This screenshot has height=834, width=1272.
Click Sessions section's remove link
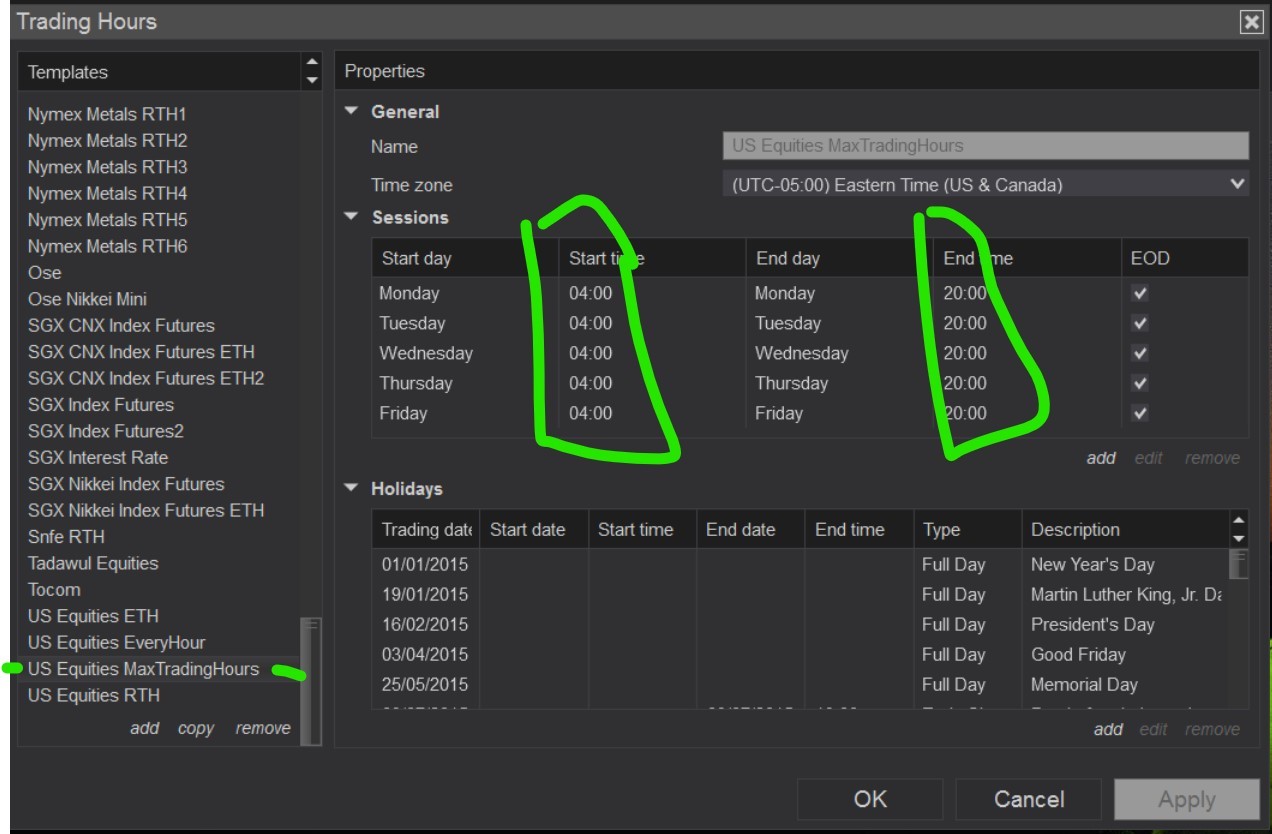coord(1212,458)
